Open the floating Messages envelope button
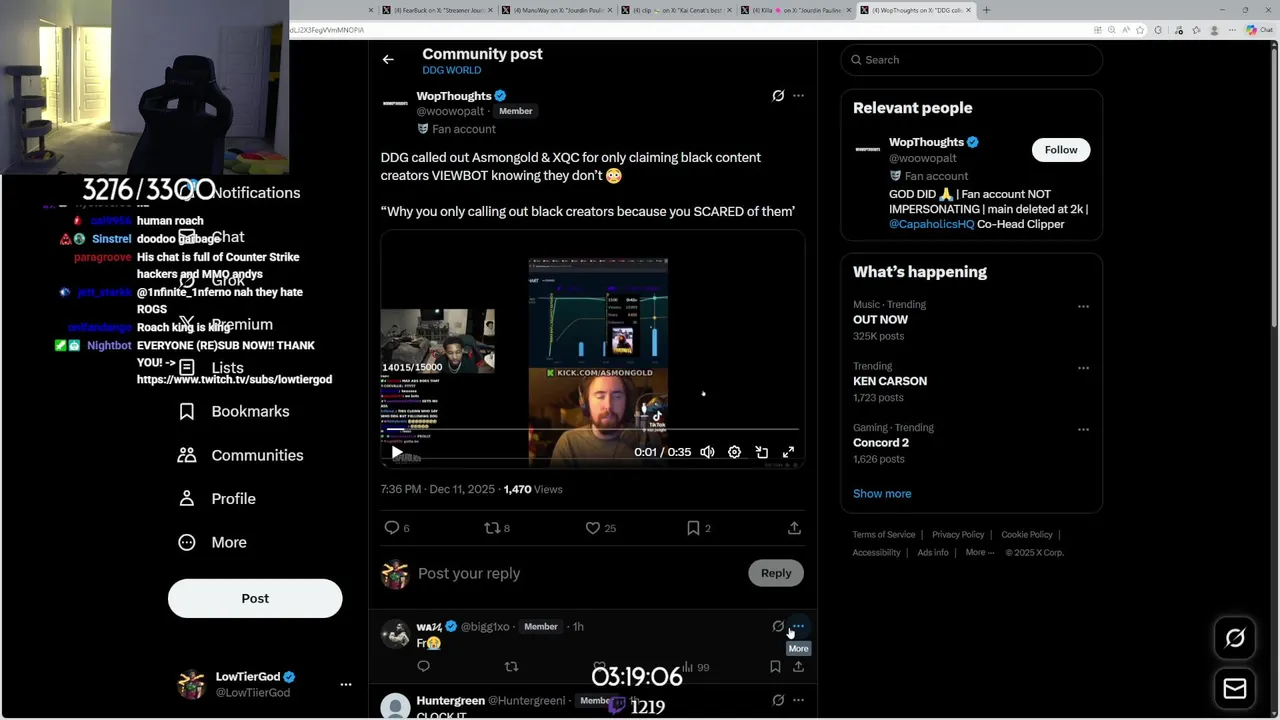 click(1235, 689)
